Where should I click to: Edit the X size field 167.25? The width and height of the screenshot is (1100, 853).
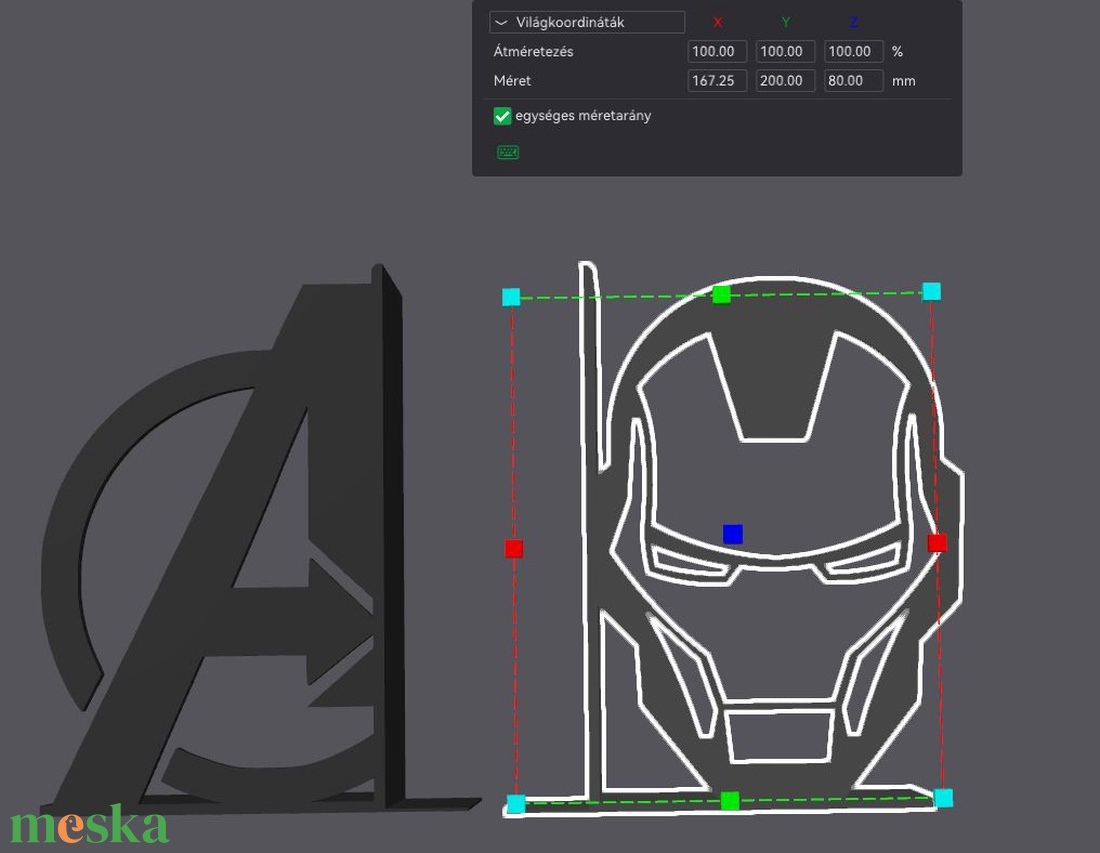click(716, 81)
